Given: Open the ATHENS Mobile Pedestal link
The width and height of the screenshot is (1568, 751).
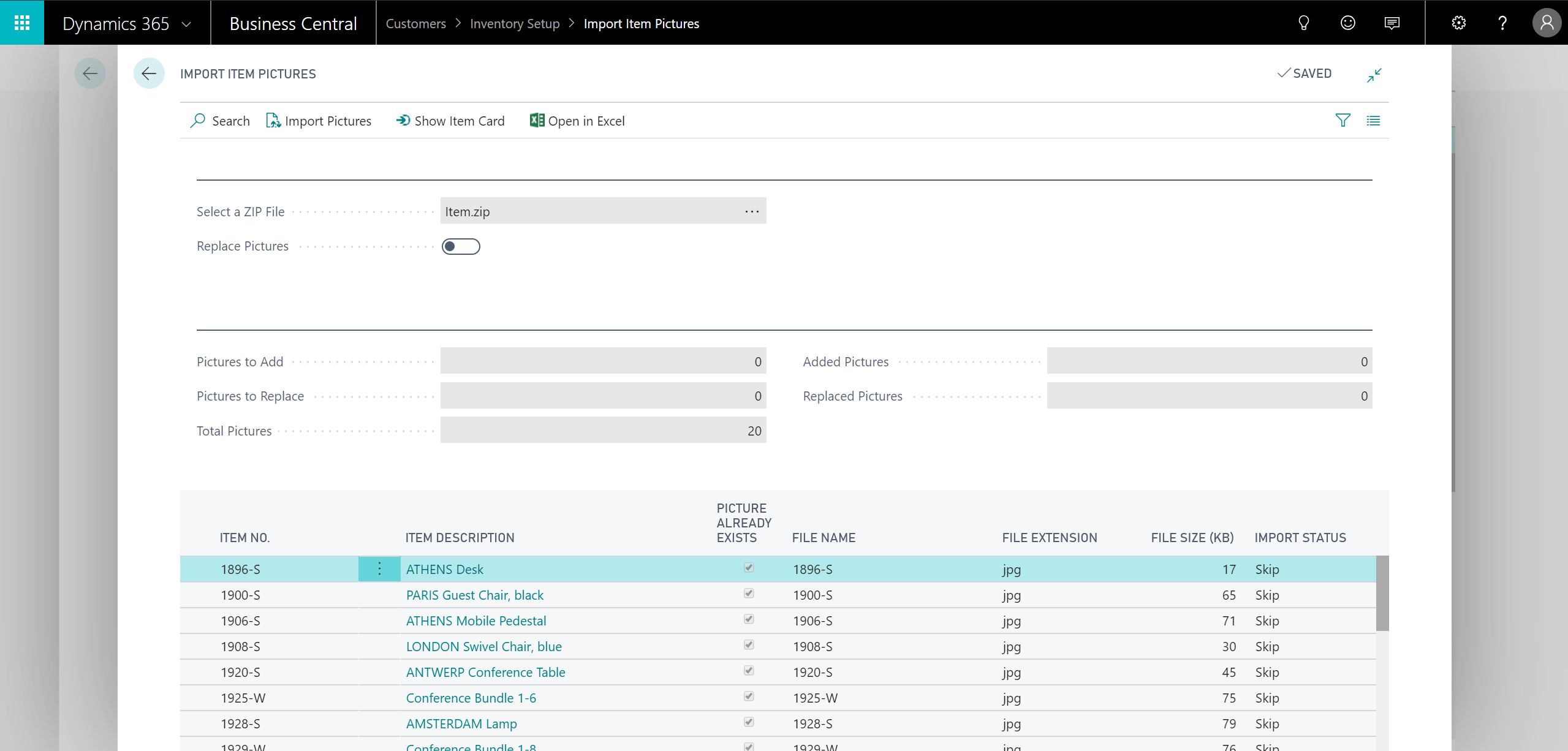Looking at the screenshot, I should (x=475, y=621).
